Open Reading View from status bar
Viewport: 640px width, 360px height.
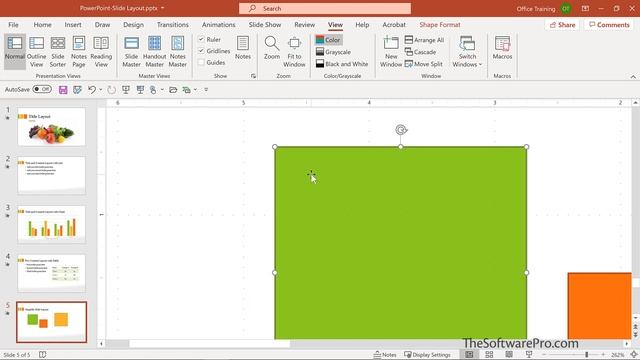click(509, 355)
